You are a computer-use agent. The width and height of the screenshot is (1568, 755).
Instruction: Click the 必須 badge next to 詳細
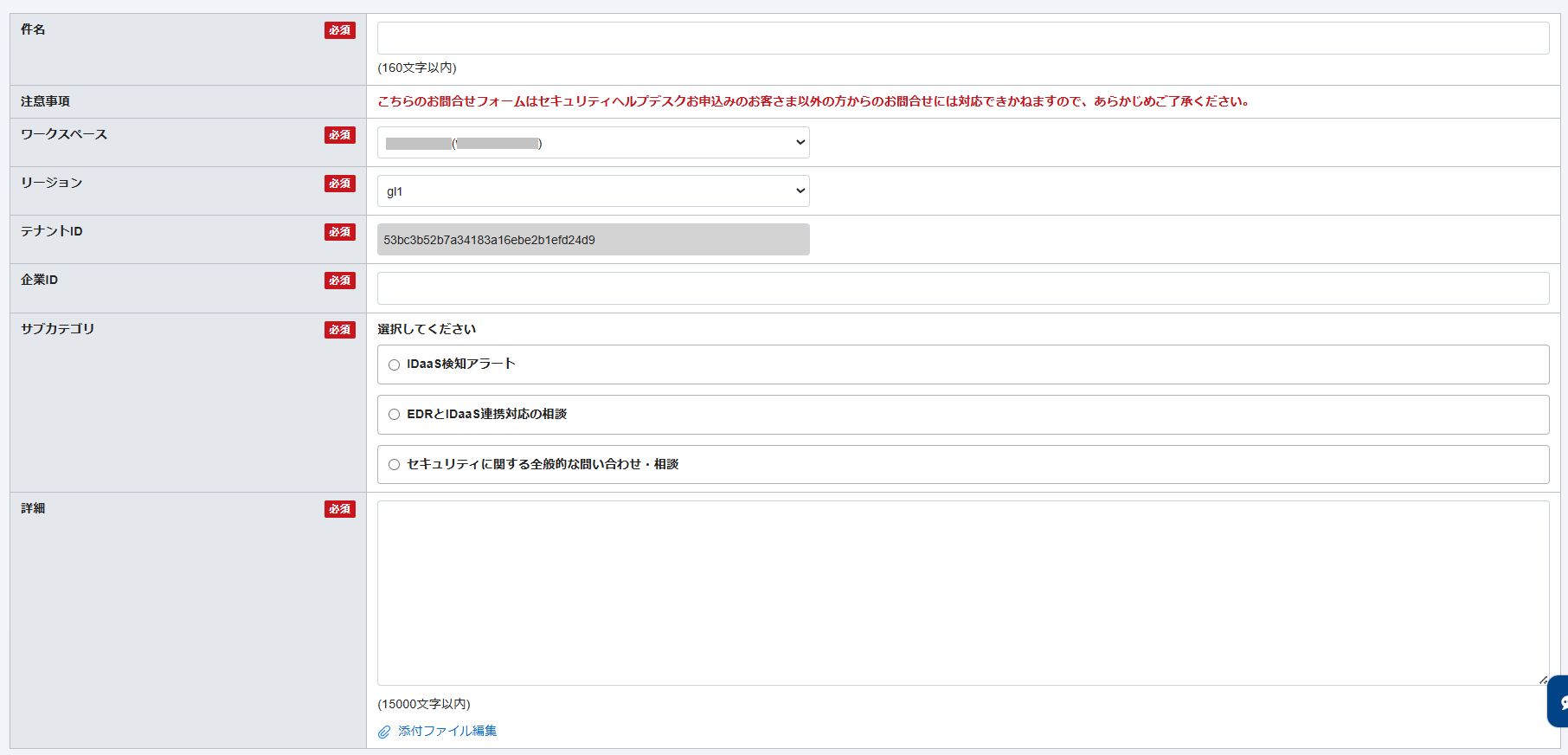tap(340, 509)
